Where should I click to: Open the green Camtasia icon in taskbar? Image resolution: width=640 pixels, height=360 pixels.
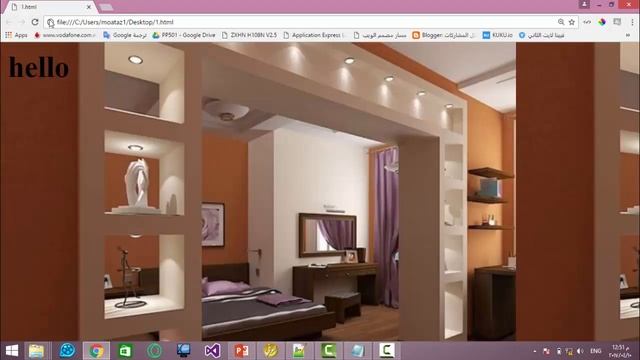pos(329,351)
